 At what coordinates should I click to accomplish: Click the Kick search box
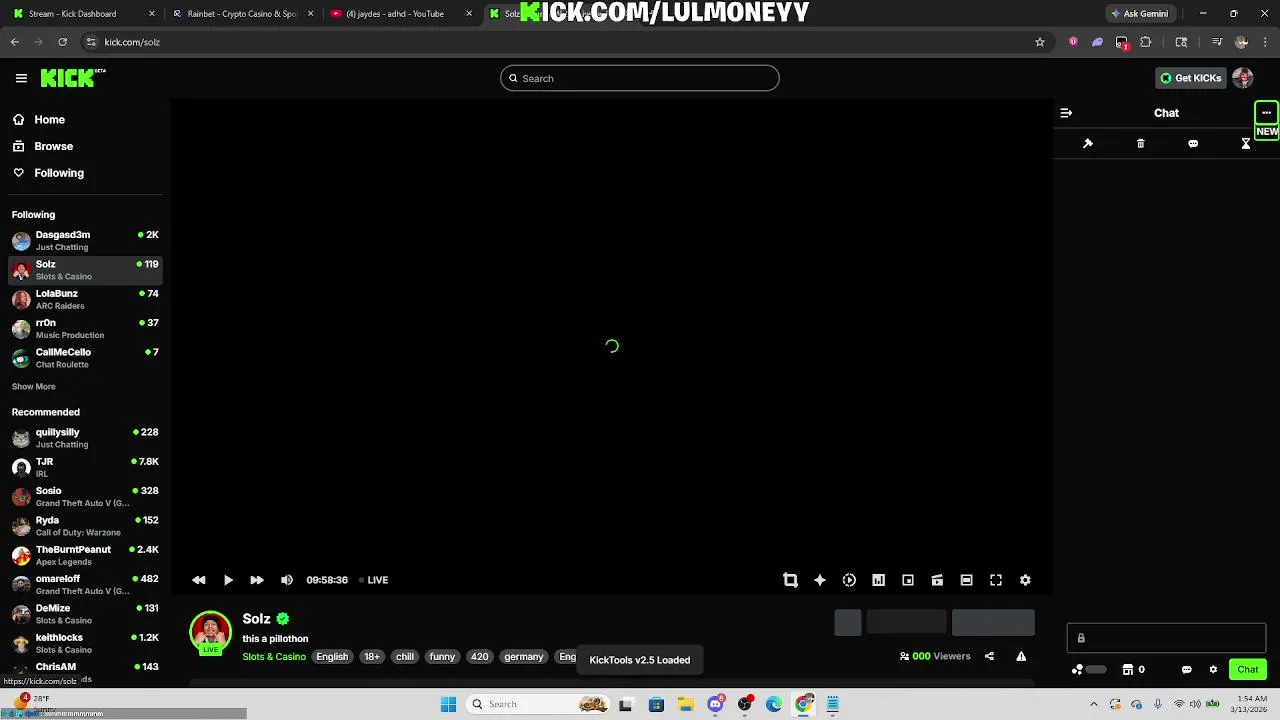pyautogui.click(x=640, y=78)
